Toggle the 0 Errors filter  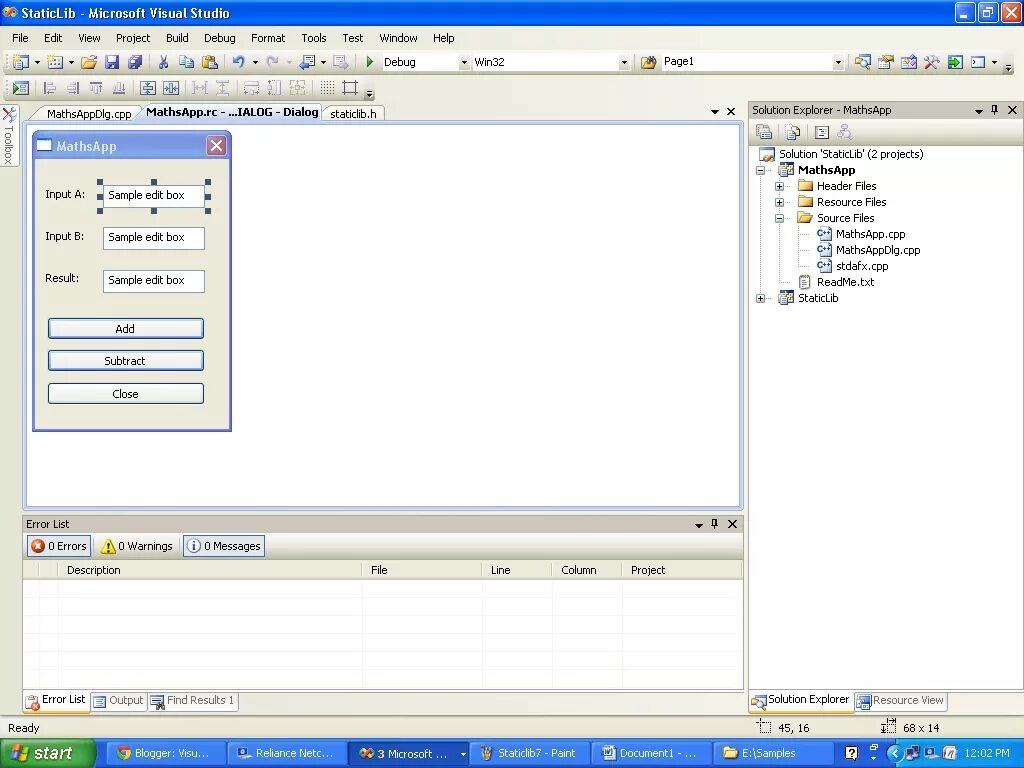(x=59, y=546)
